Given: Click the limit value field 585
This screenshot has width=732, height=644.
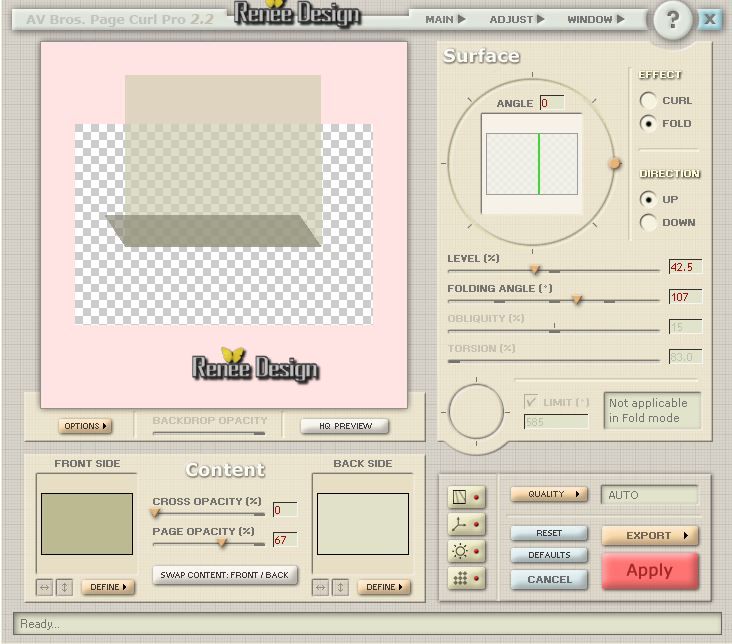Looking at the screenshot, I should tap(556, 422).
